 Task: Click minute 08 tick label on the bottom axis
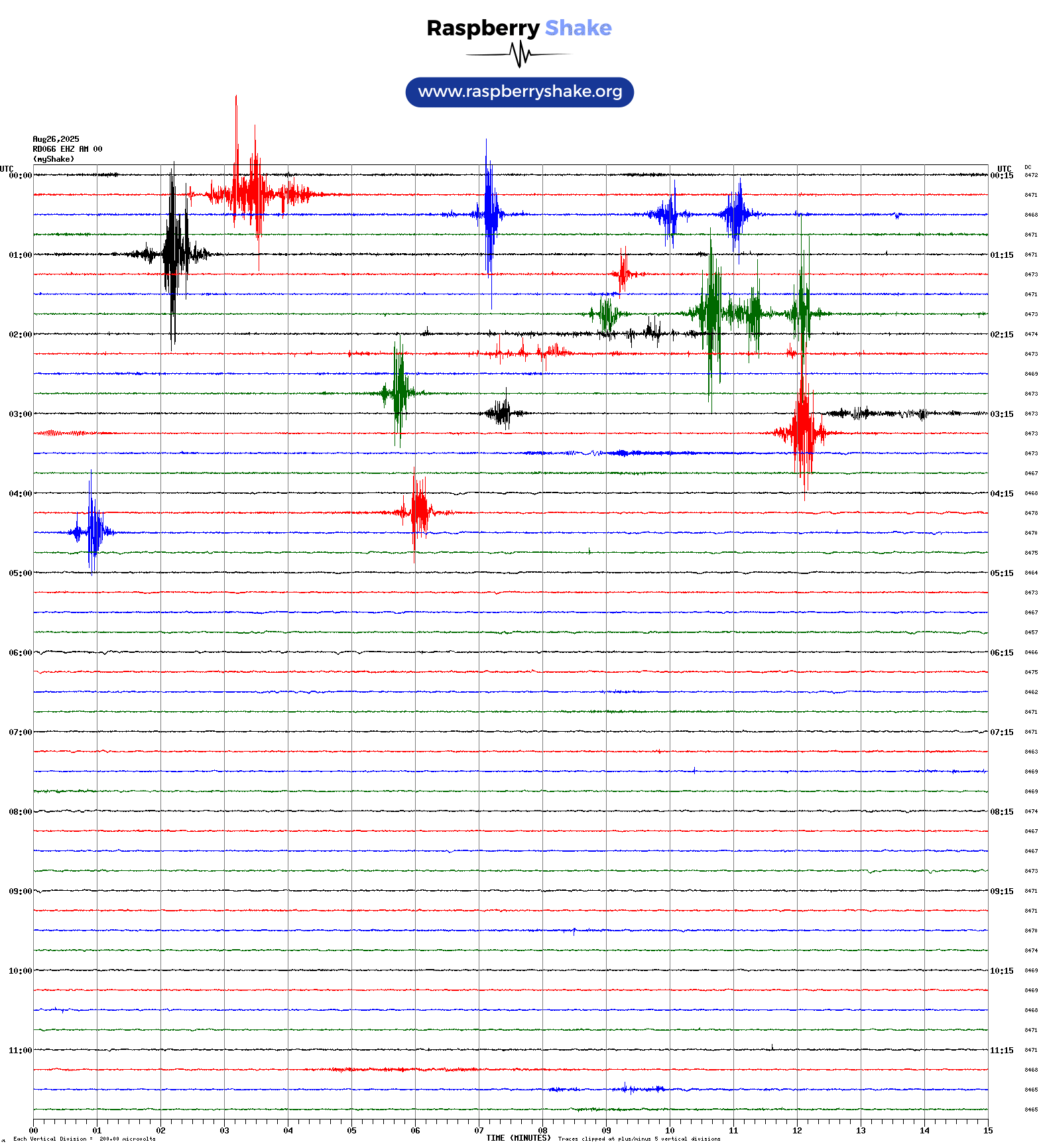pos(542,1131)
